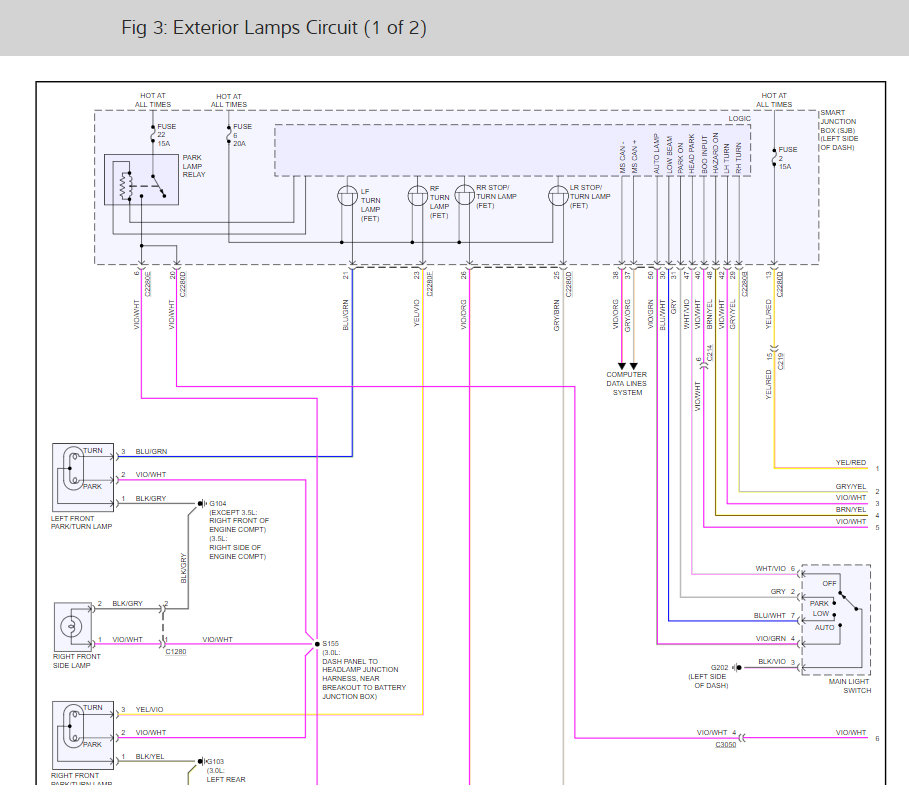Select the Right Front Park/Turn Lamp symbol

(83, 735)
